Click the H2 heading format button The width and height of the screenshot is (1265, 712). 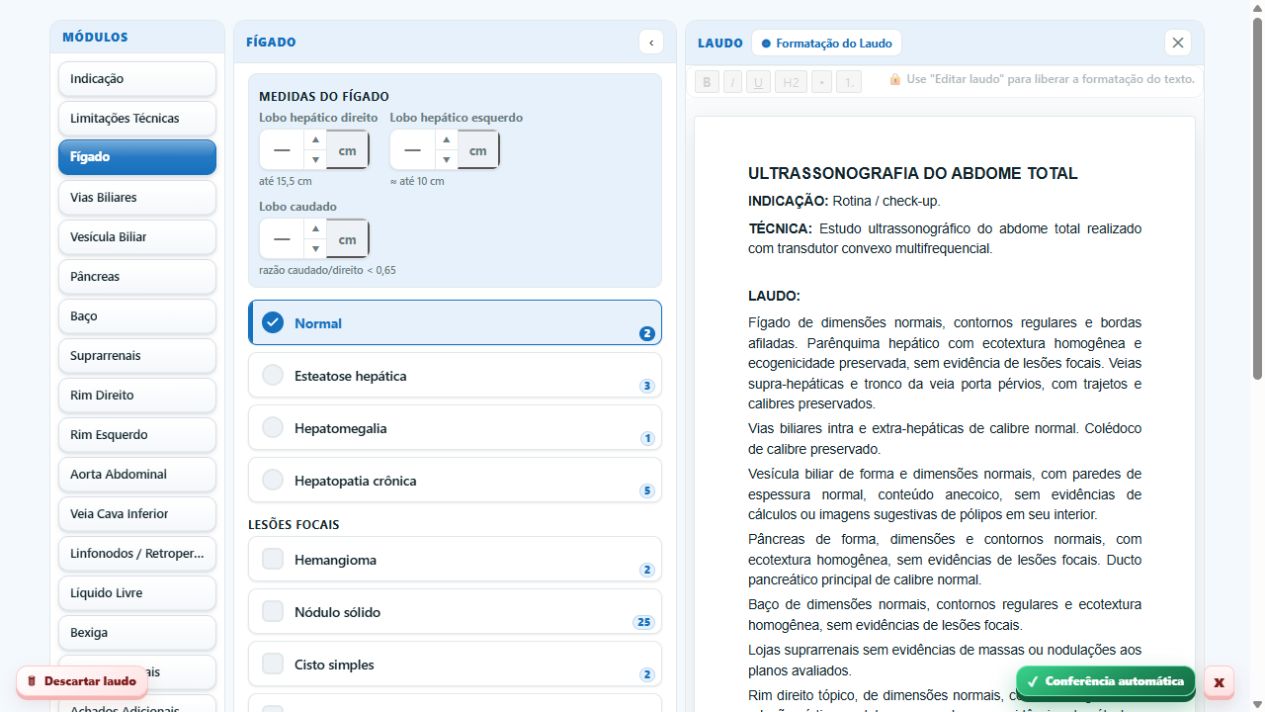pos(790,82)
